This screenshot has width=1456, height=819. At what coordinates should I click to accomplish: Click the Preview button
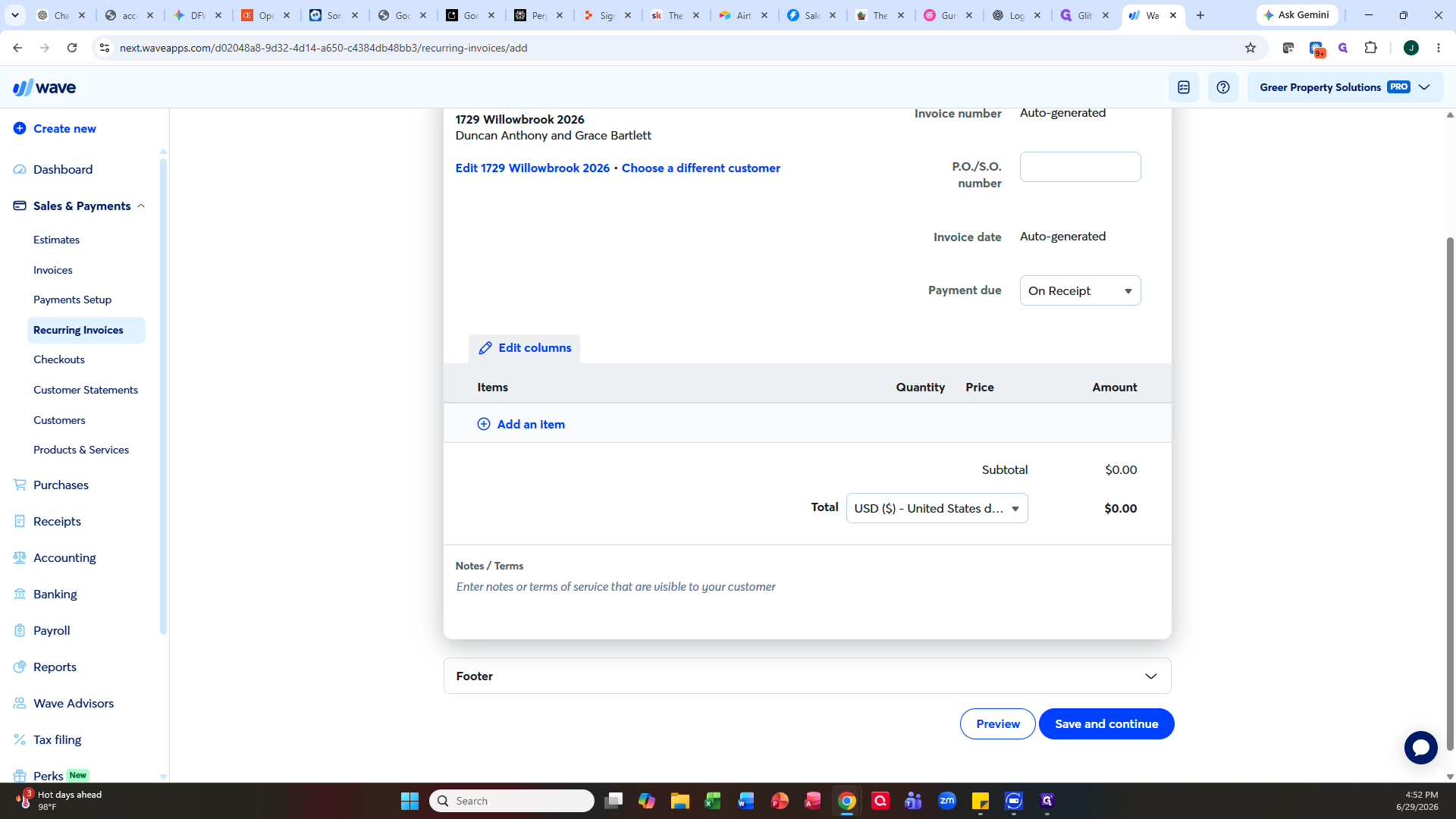pos(997,724)
